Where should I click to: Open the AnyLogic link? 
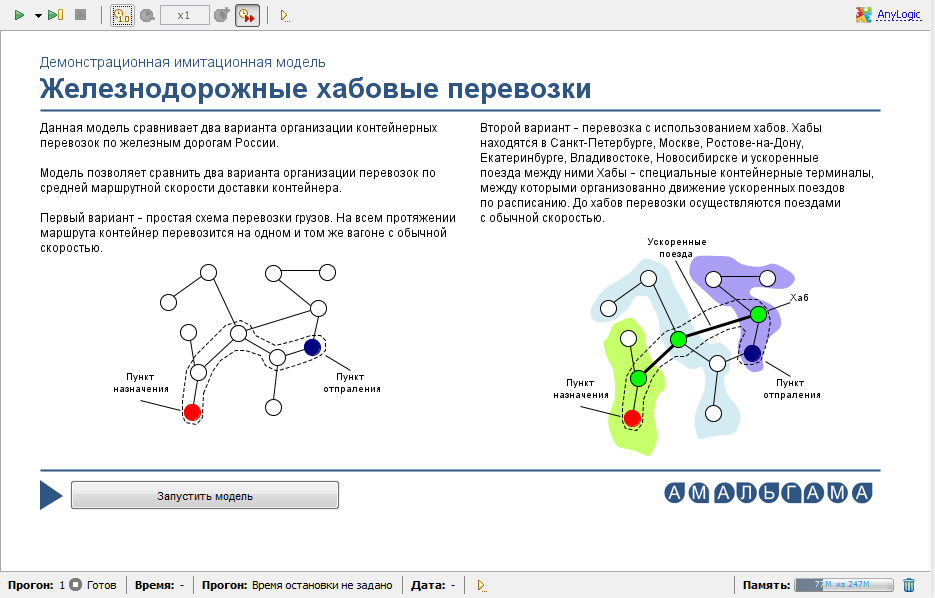pos(899,15)
